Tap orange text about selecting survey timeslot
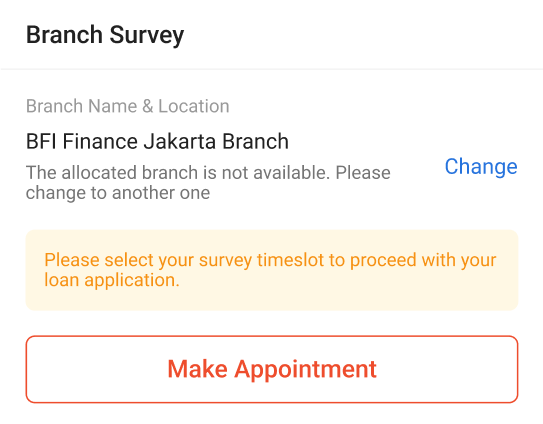This screenshot has height=424, width=543. pos(270,270)
